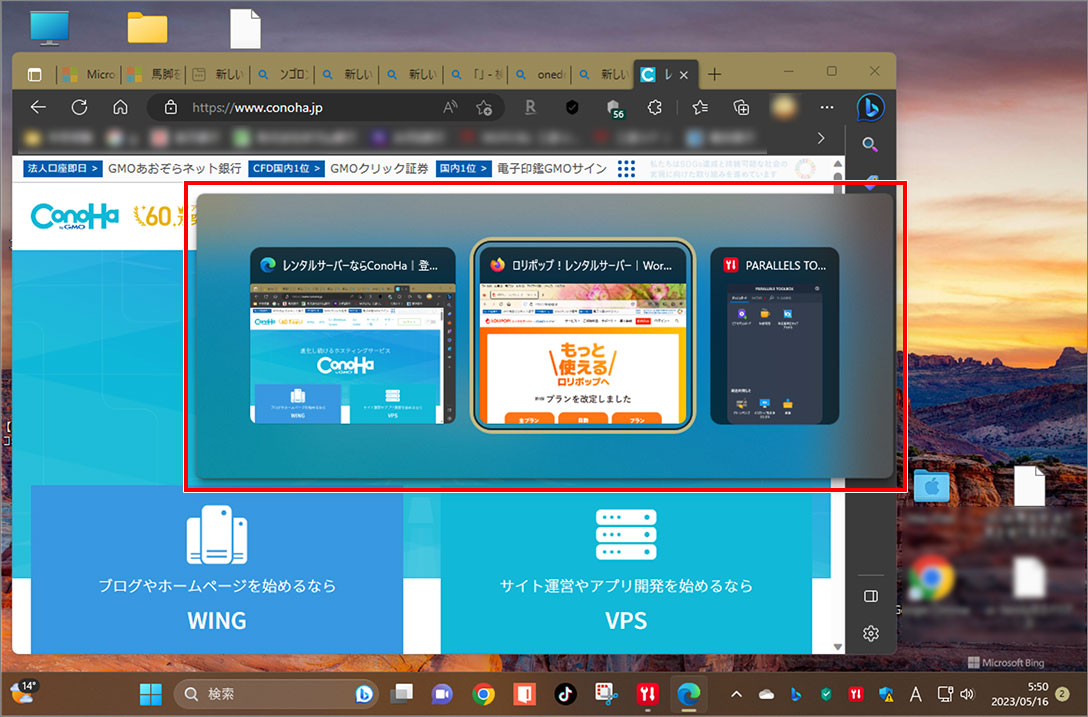Toggle the Edge sidebar layout icon
The height and width of the screenshot is (717, 1088).
pos(871,596)
